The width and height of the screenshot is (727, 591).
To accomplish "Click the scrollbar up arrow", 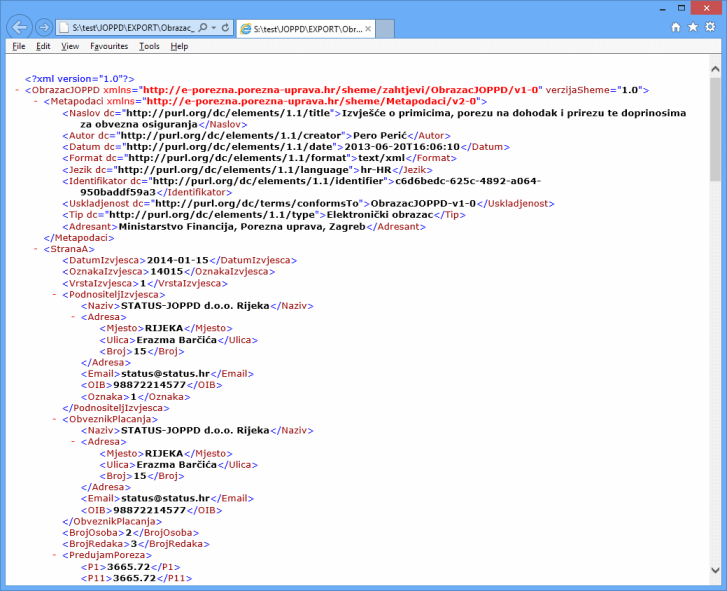I will (x=715, y=69).
